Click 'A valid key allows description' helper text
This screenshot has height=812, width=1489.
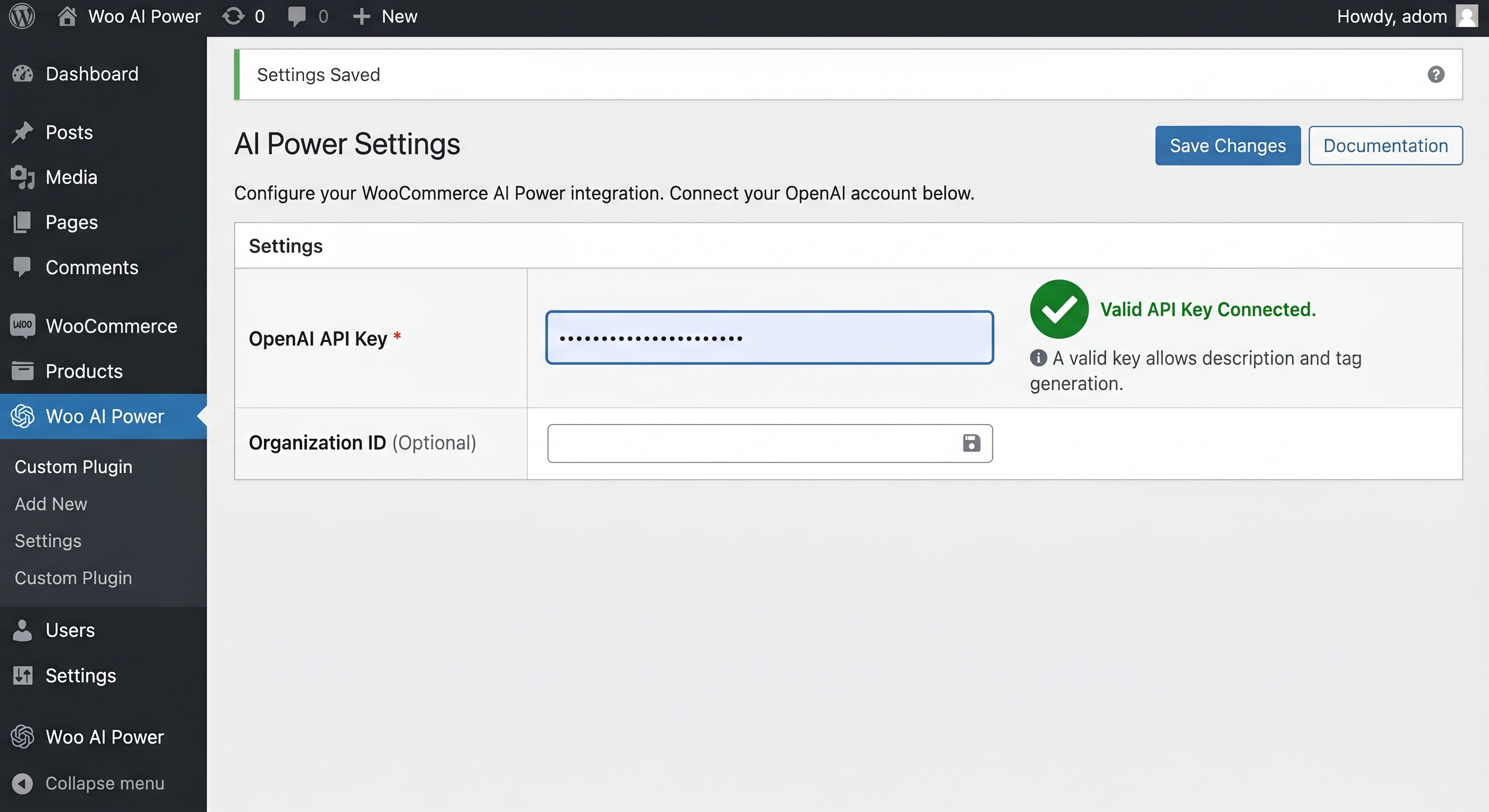(x=1196, y=371)
